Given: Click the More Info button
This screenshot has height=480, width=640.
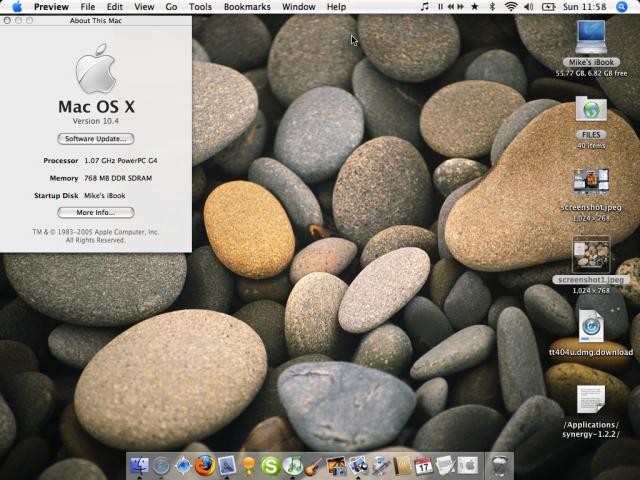Looking at the screenshot, I should (x=96, y=212).
